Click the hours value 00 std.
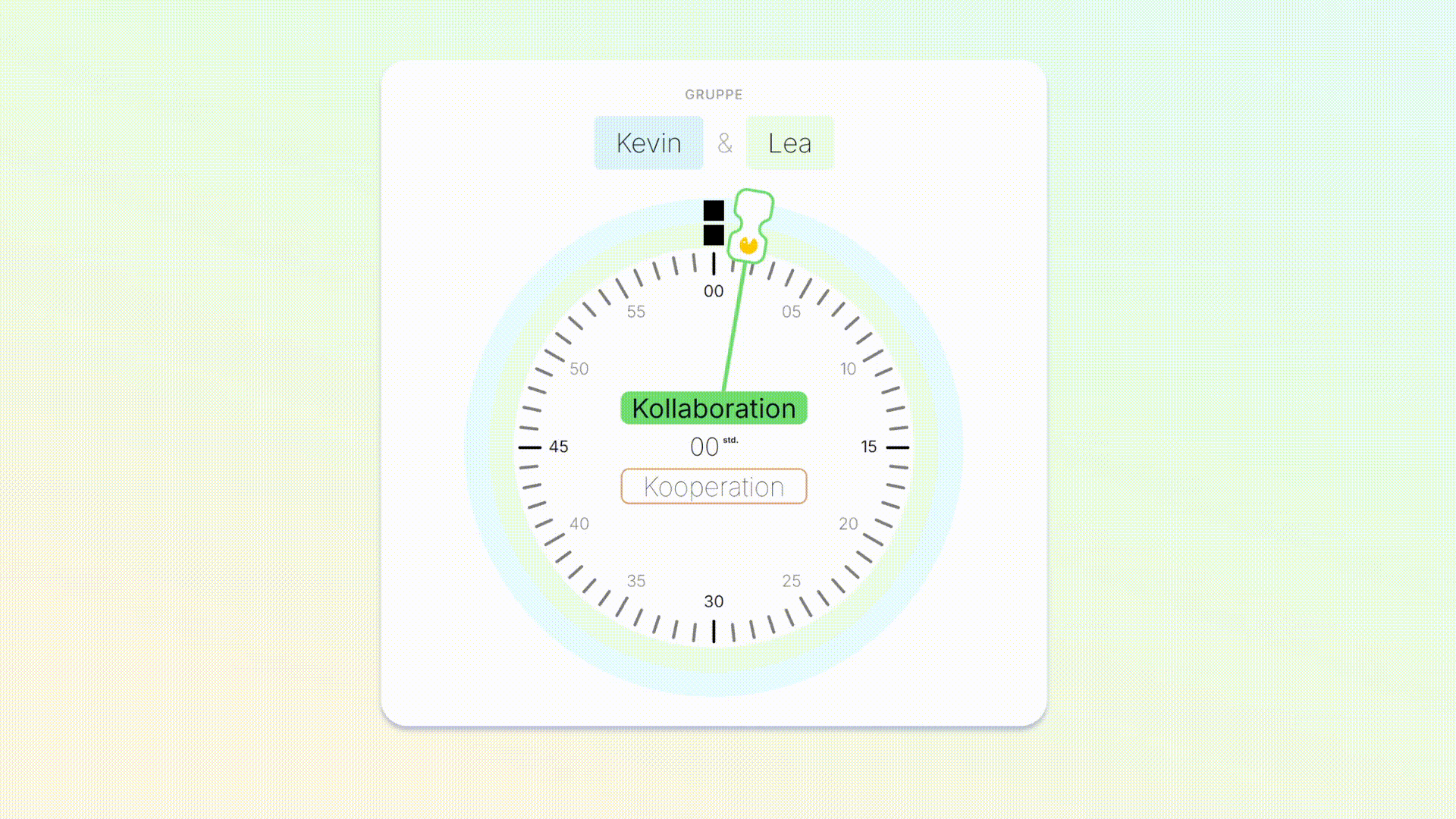The width and height of the screenshot is (1456, 819). click(713, 447)
